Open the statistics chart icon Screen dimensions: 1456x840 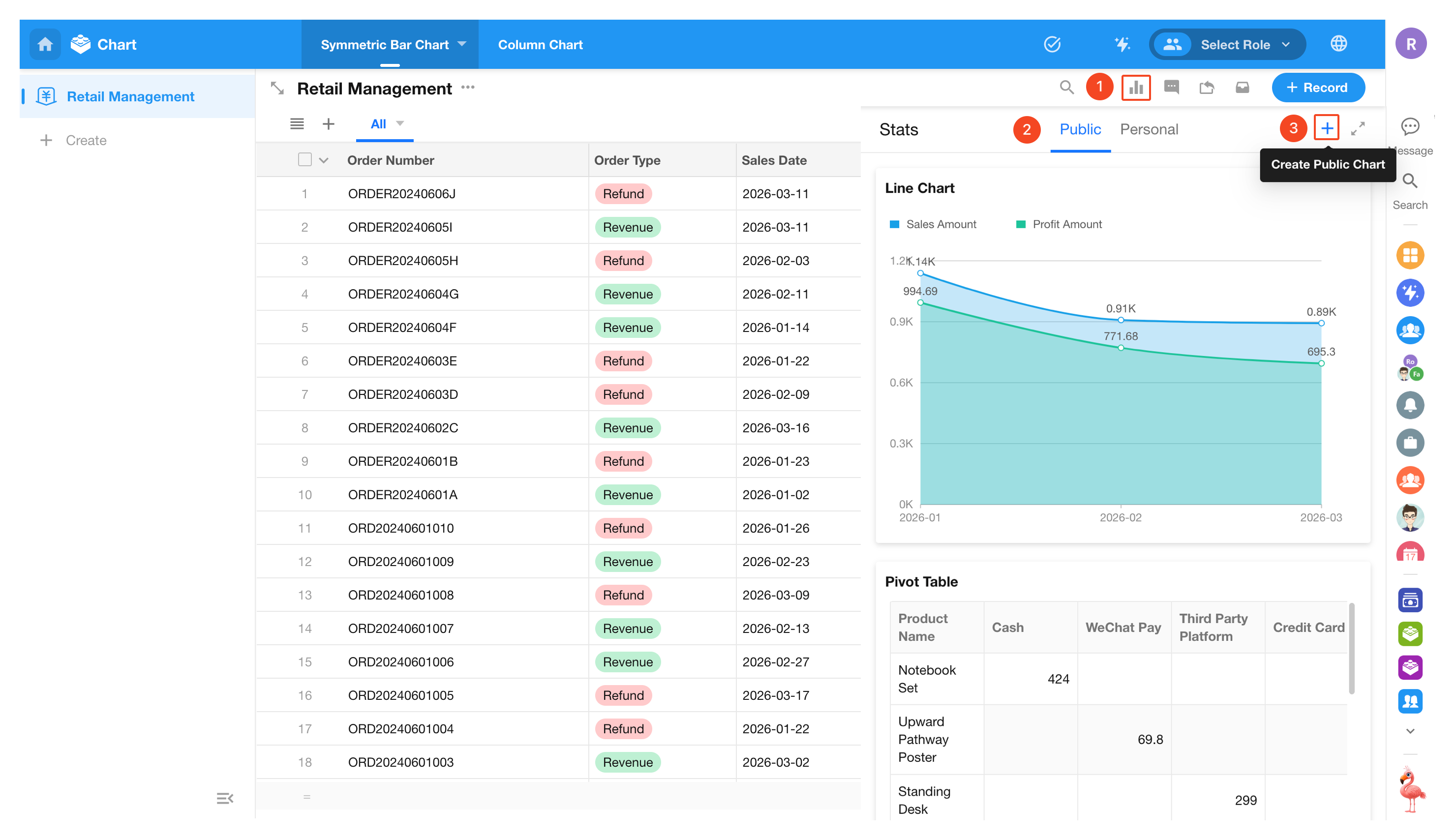tap(1135, 88)
